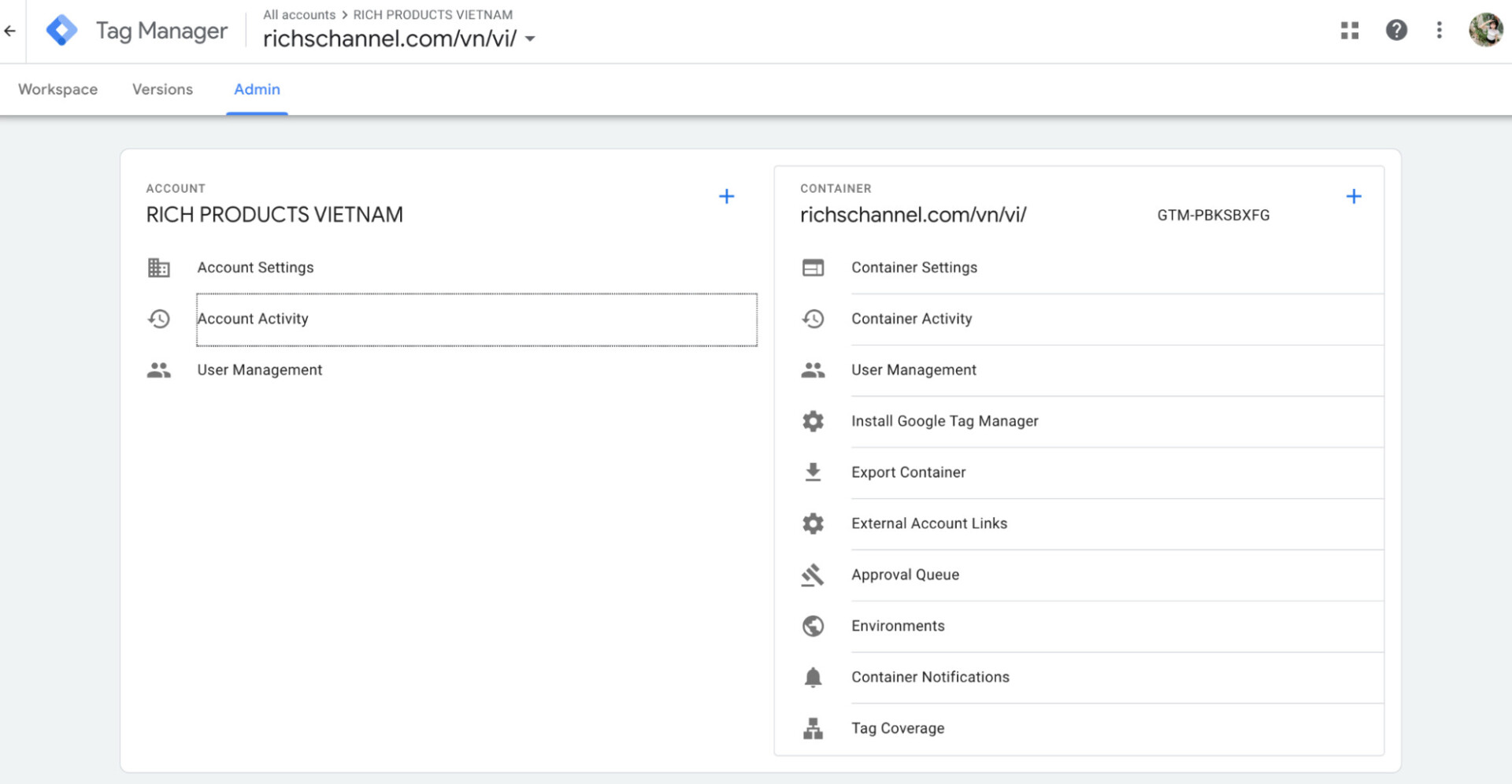Switch to the Workspace tab

pos(57,89)
